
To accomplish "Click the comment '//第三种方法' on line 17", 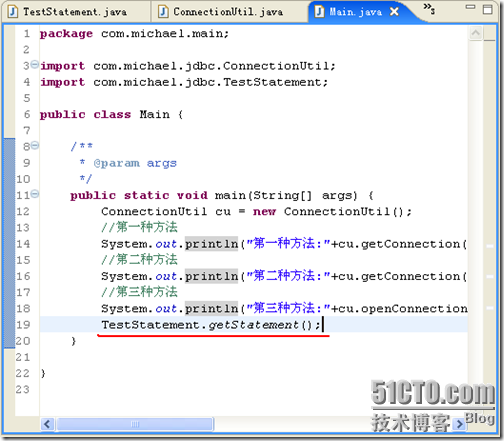I will (x=139, y=292).
